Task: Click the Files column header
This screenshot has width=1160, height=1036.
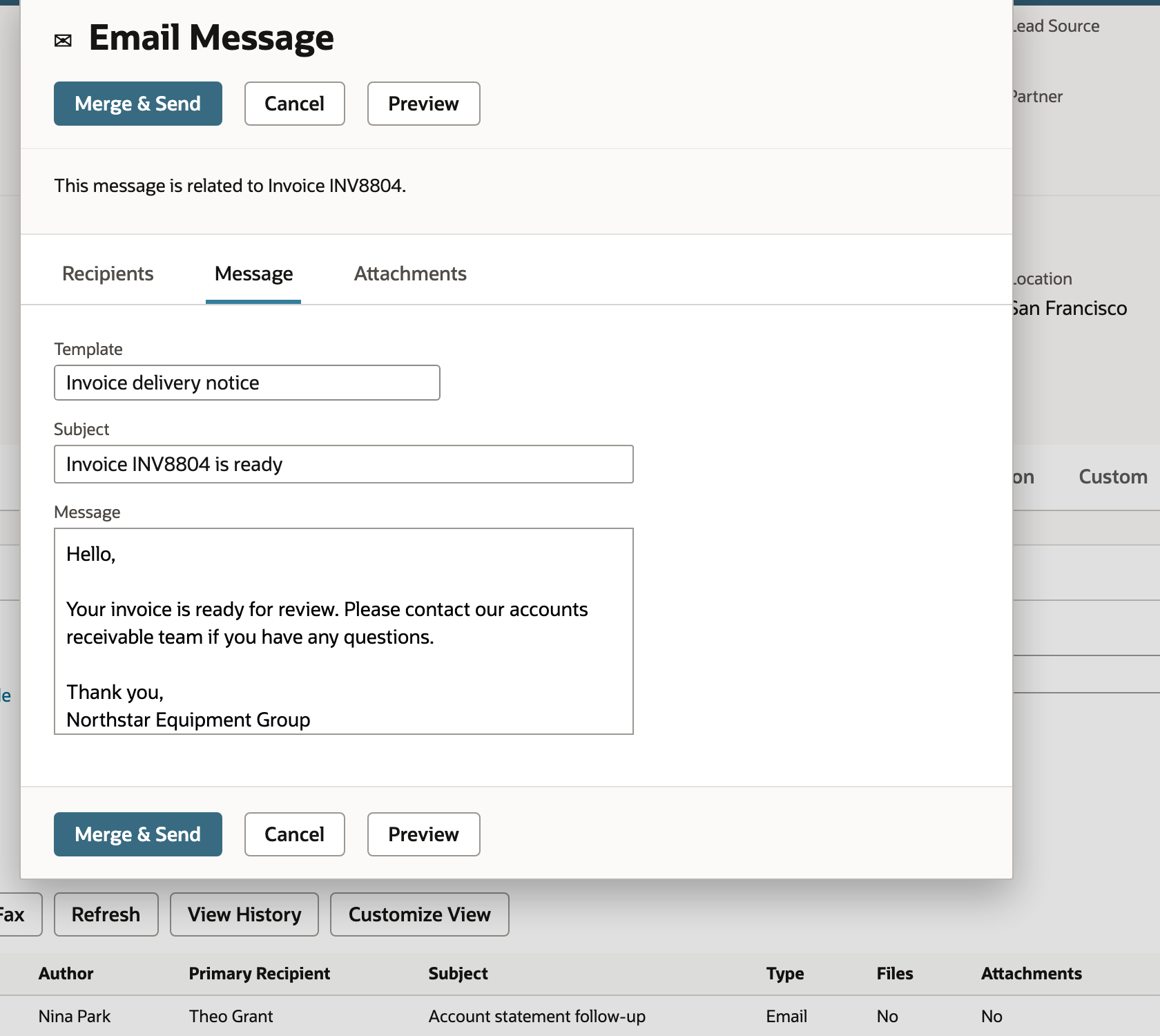Action: [895, 973]
